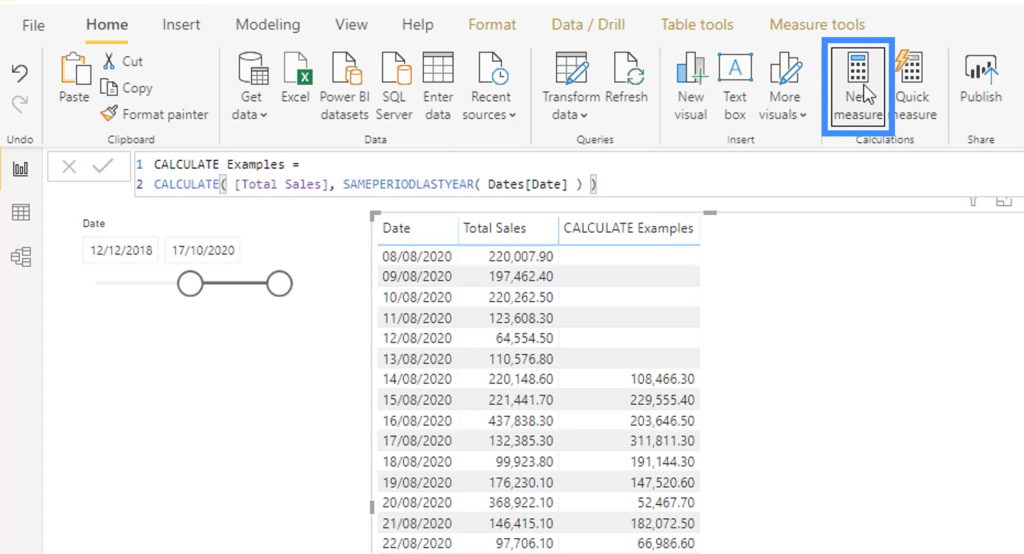The height and width of the screenshot is (554, 1024).
Task: Expand Recent sources dropdown
Action: click(490, 87)
